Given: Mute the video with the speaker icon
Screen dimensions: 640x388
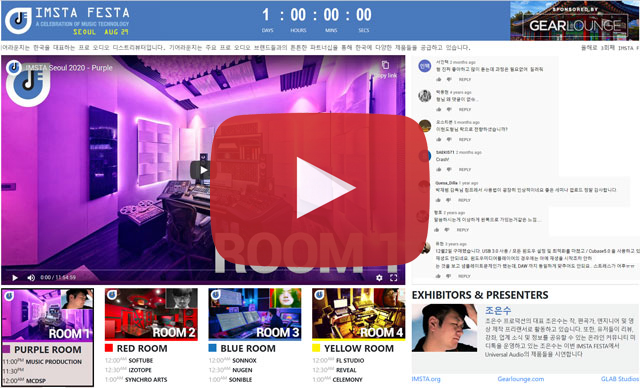Looking at the screenshot, I should pos(31,278).
